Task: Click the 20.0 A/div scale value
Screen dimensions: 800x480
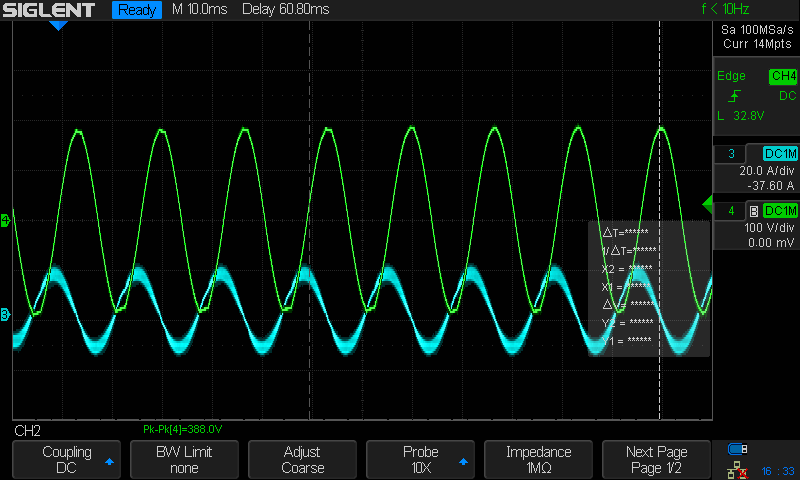Action: [767, 171]
